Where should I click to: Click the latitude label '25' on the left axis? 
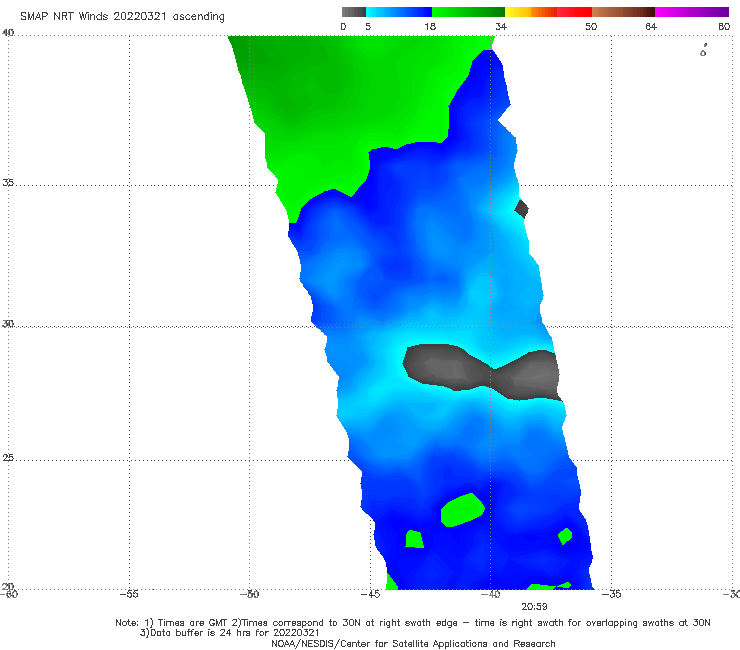pos(8,458)
